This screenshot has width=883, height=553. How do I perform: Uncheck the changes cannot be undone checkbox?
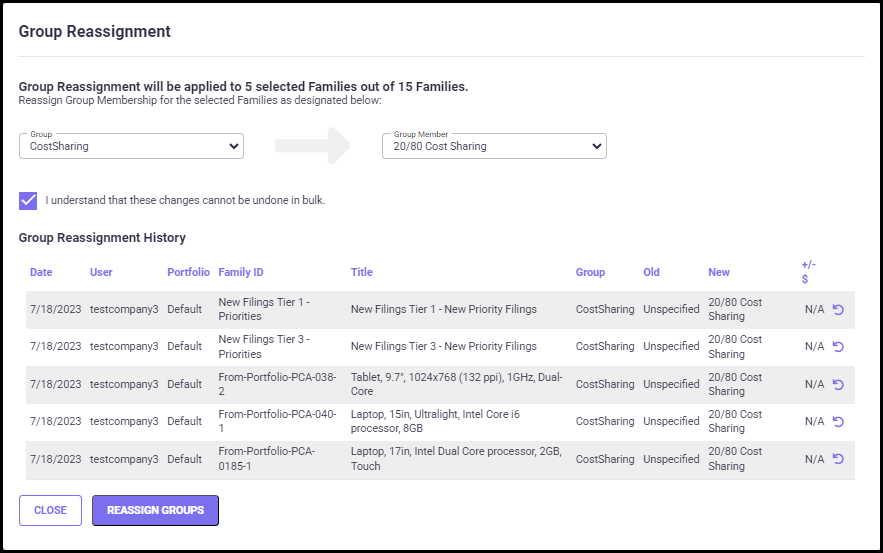pos(28,200)
